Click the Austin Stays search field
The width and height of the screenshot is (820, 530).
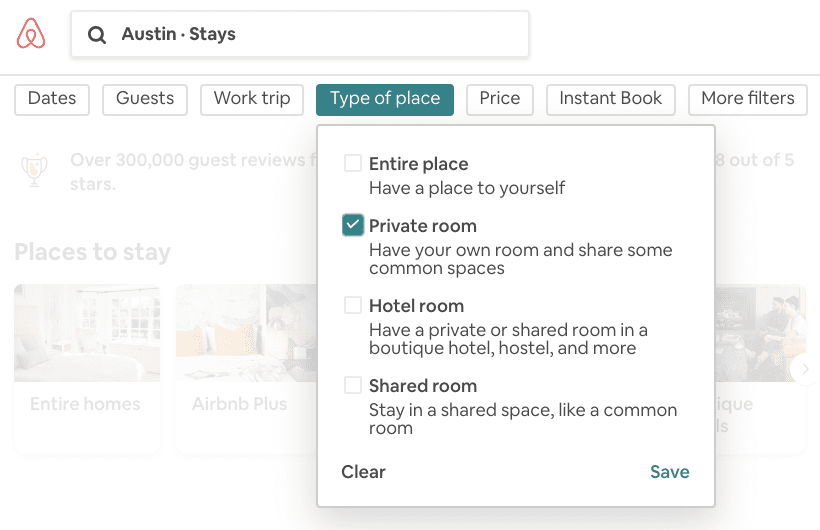300,34
